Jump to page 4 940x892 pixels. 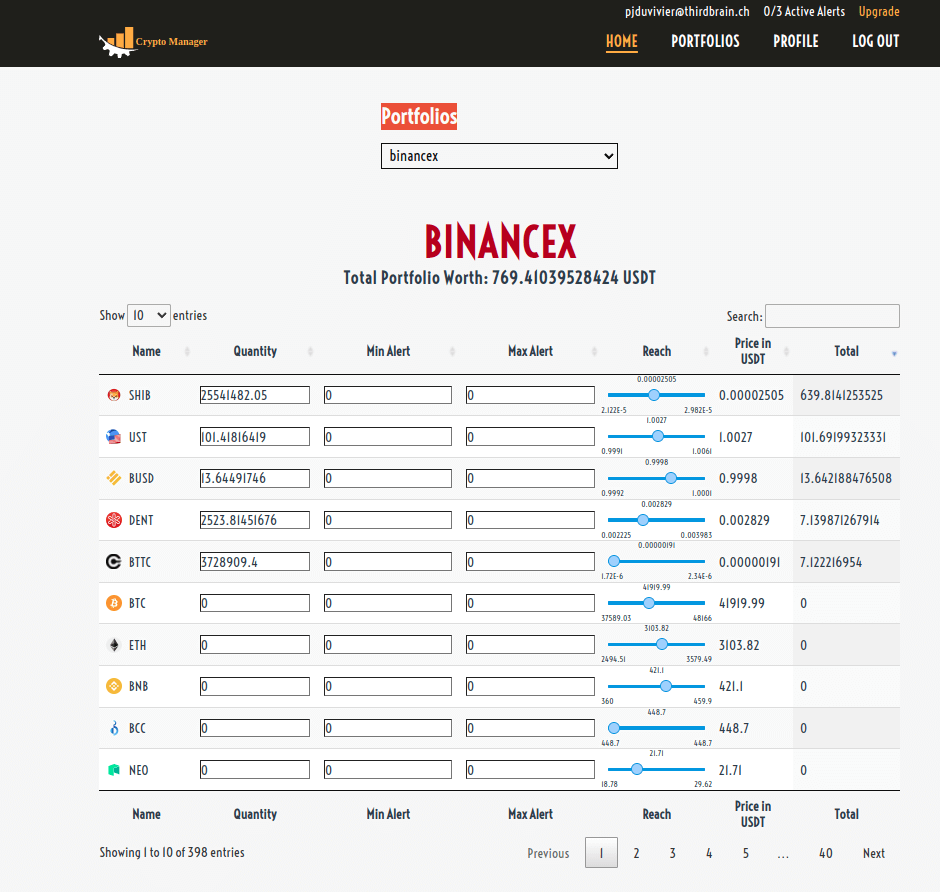pyautogui.click(x=709, y=853)
